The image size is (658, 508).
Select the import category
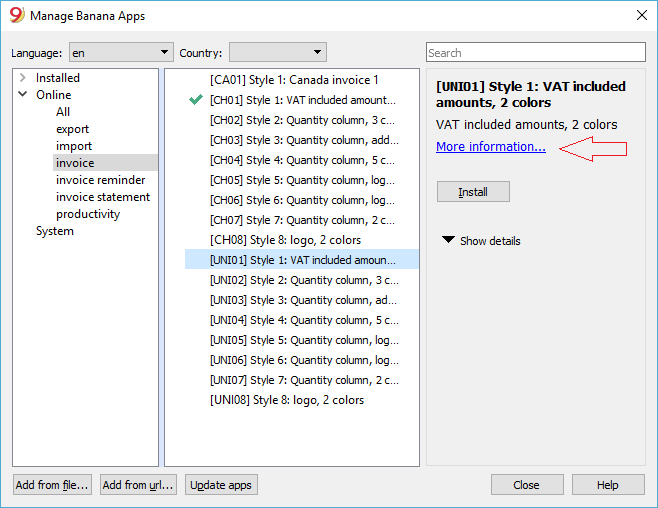click(74, 146)
